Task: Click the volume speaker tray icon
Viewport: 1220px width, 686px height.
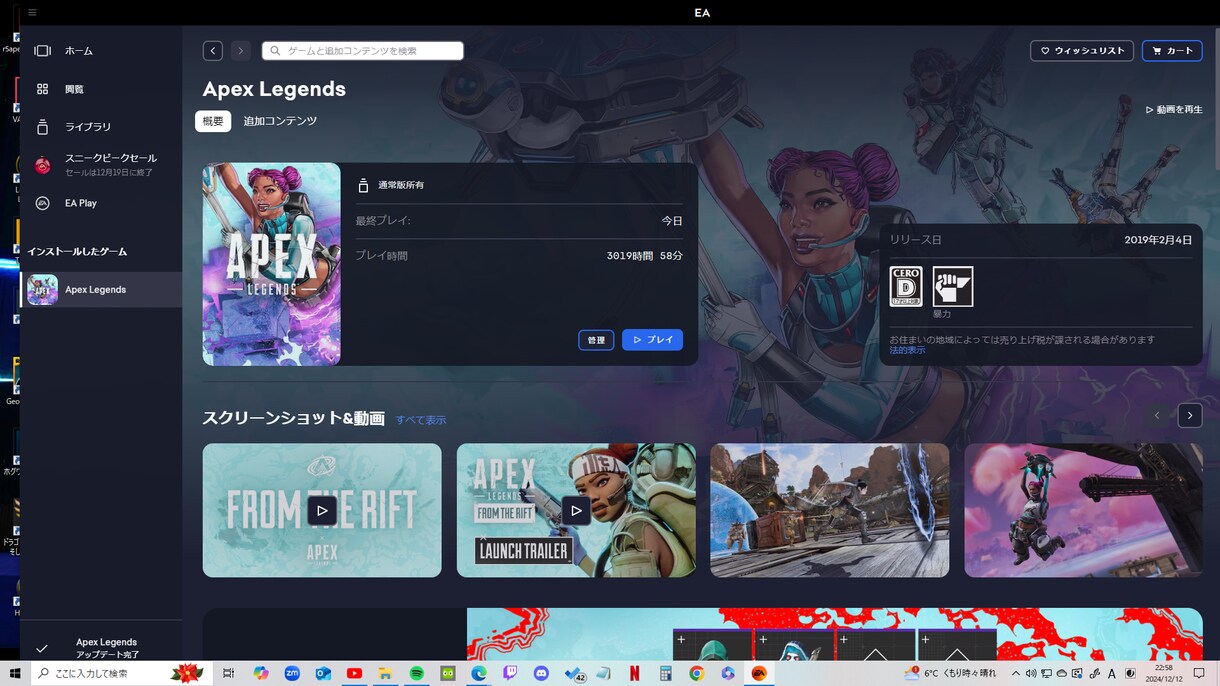Action: pos(1031,673)
